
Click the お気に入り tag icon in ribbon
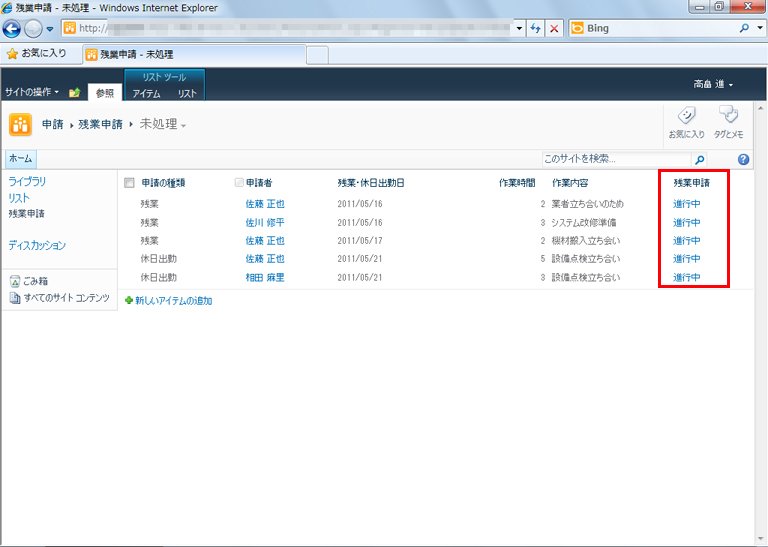686,122
